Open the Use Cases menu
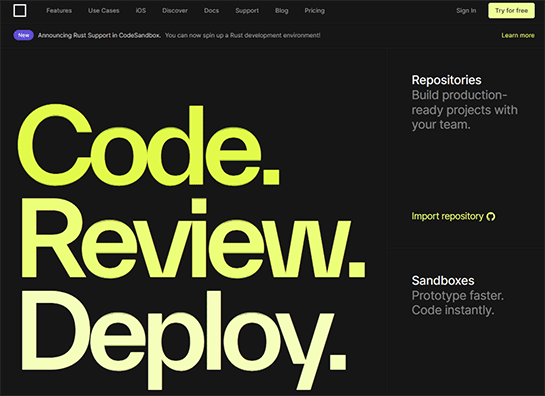 104,10
